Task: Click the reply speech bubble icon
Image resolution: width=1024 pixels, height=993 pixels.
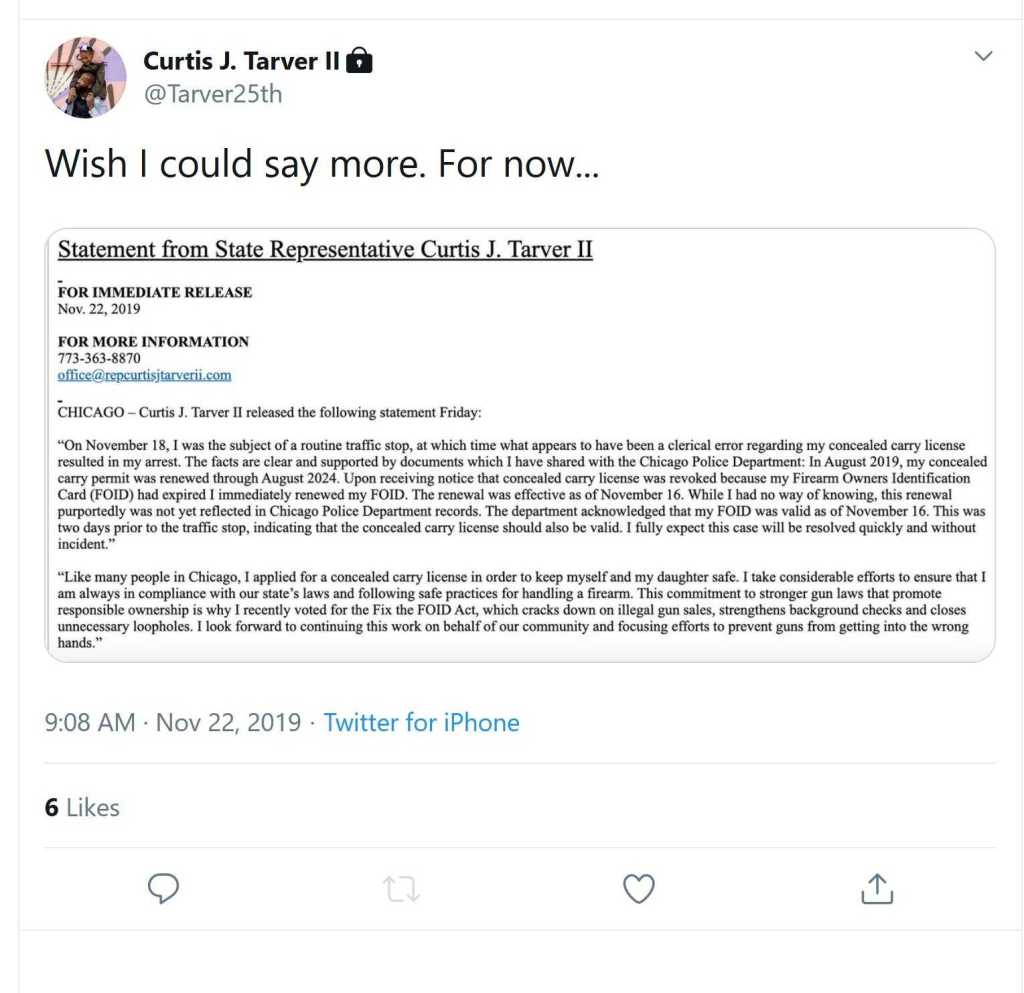Action: [163, 888]
